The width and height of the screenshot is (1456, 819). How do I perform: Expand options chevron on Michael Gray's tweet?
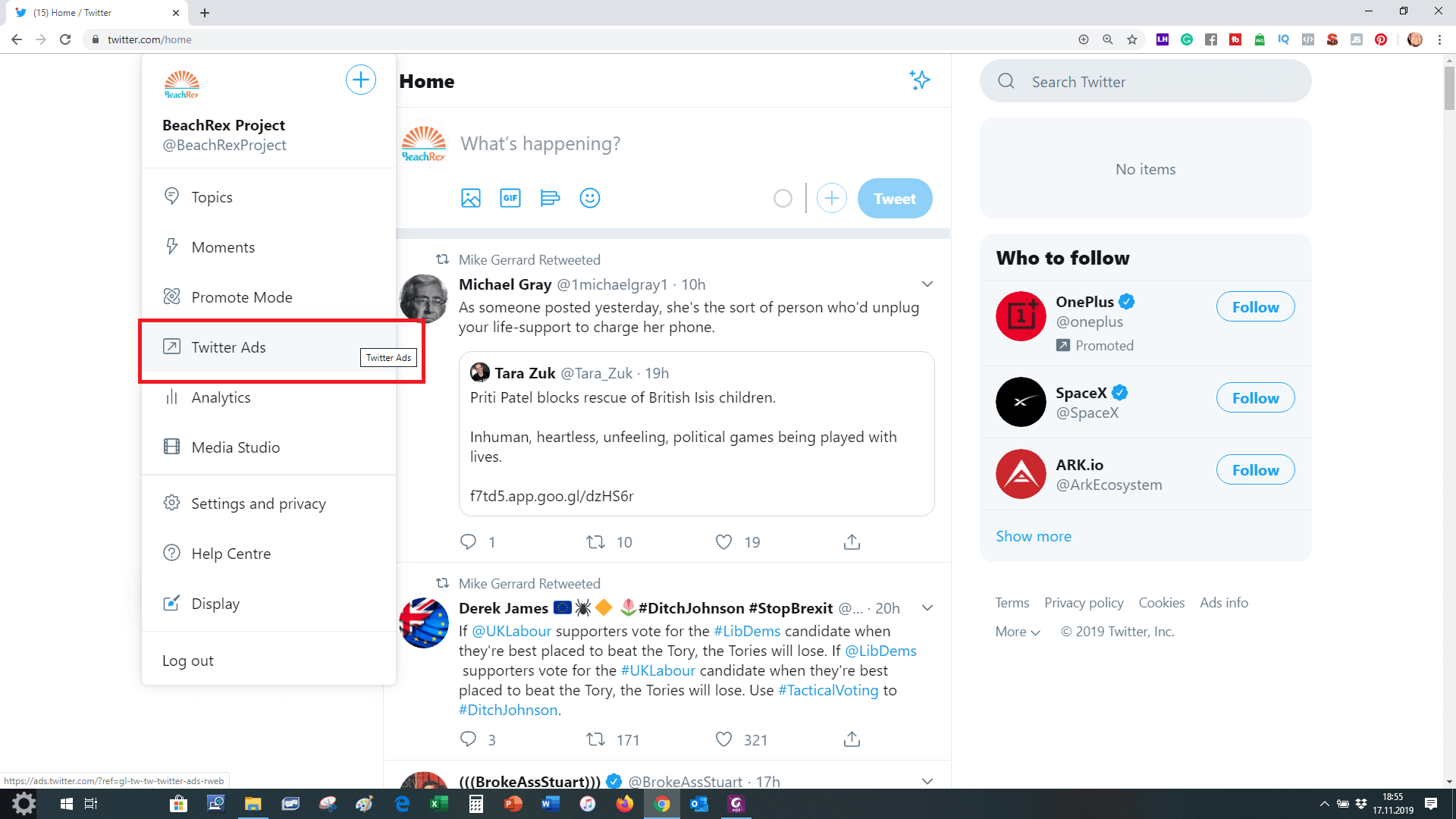click(x=927, y=284)
